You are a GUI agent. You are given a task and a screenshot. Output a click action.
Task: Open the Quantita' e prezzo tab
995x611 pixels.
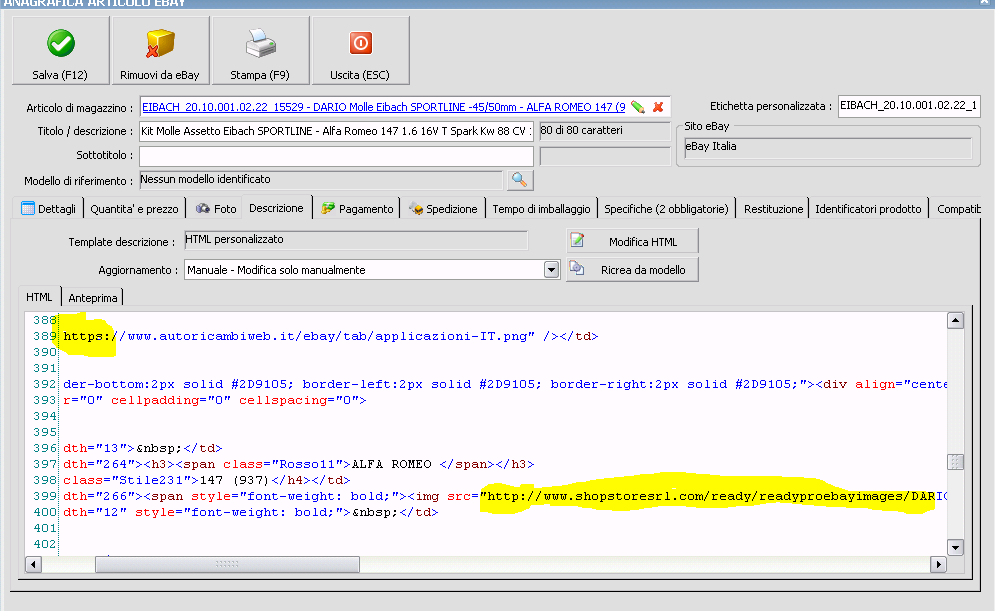pyautogui.click(x=134, y=209)
